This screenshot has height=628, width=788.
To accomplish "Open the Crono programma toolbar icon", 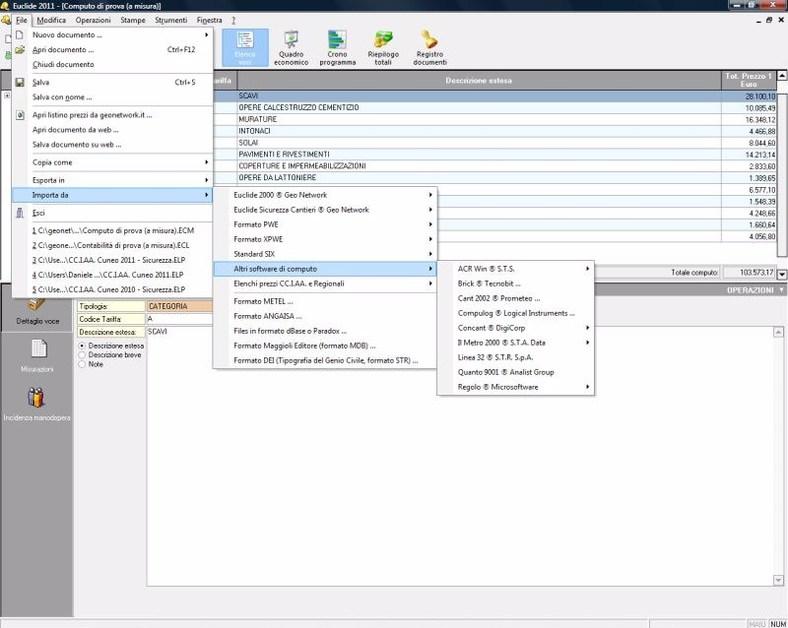I will coord(337,47).
